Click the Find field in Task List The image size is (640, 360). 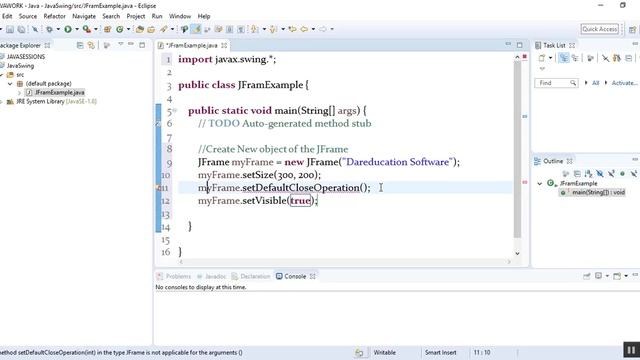(x=556, y=83)
